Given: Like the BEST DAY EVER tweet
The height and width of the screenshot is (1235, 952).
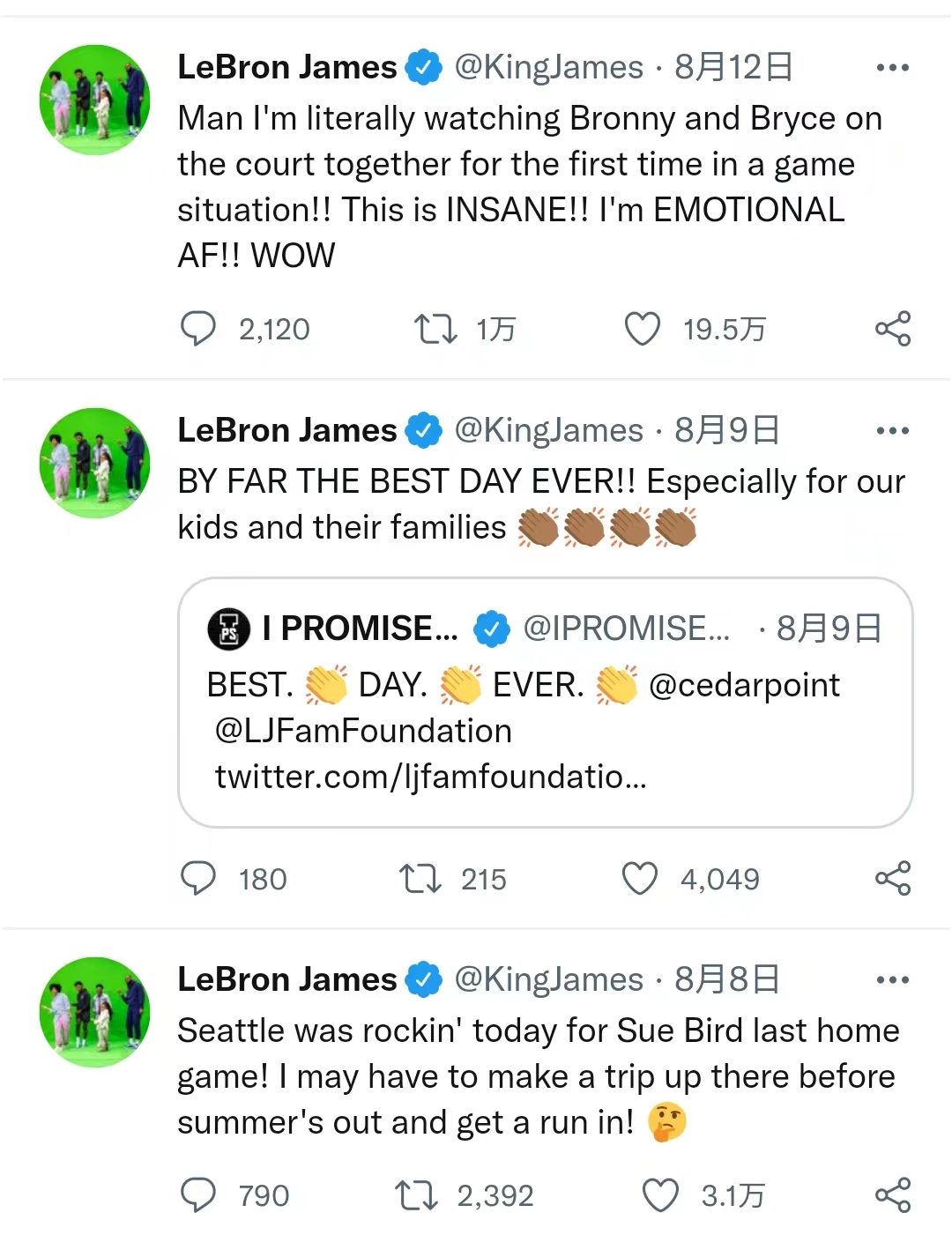Looking at the screenshot, I should pos(640,879).
